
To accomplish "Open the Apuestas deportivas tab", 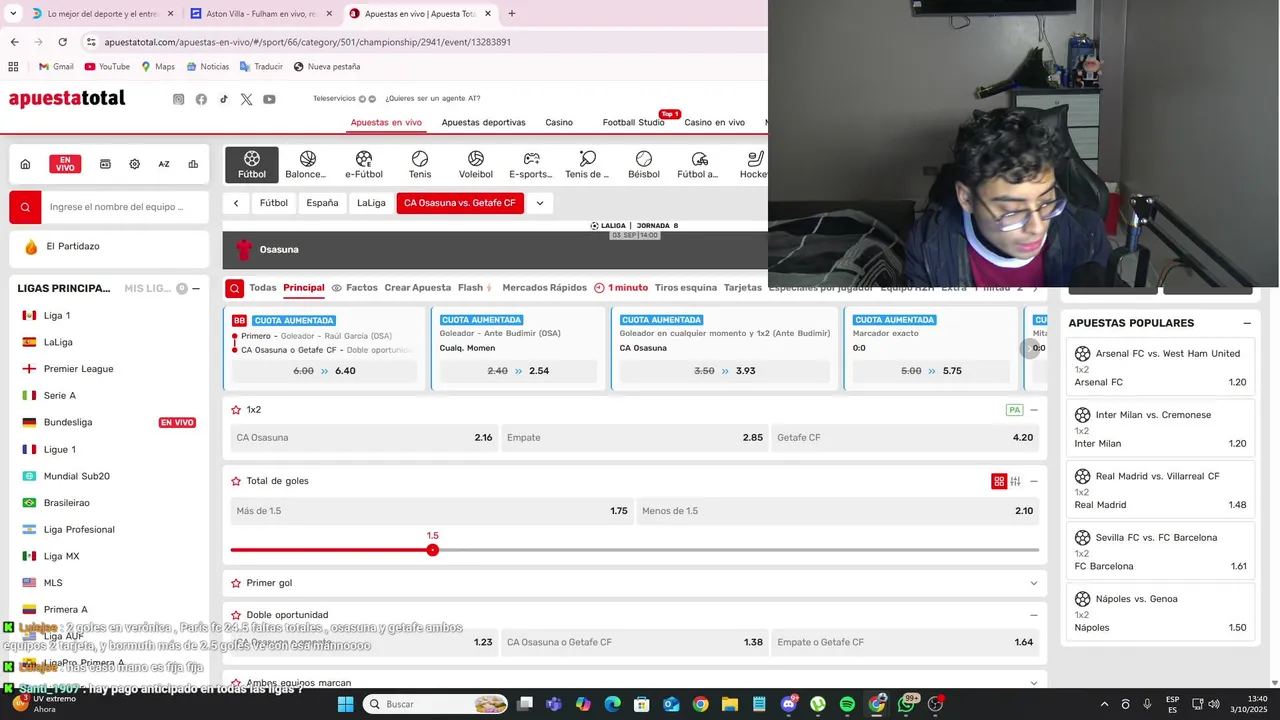I will 483,122.
